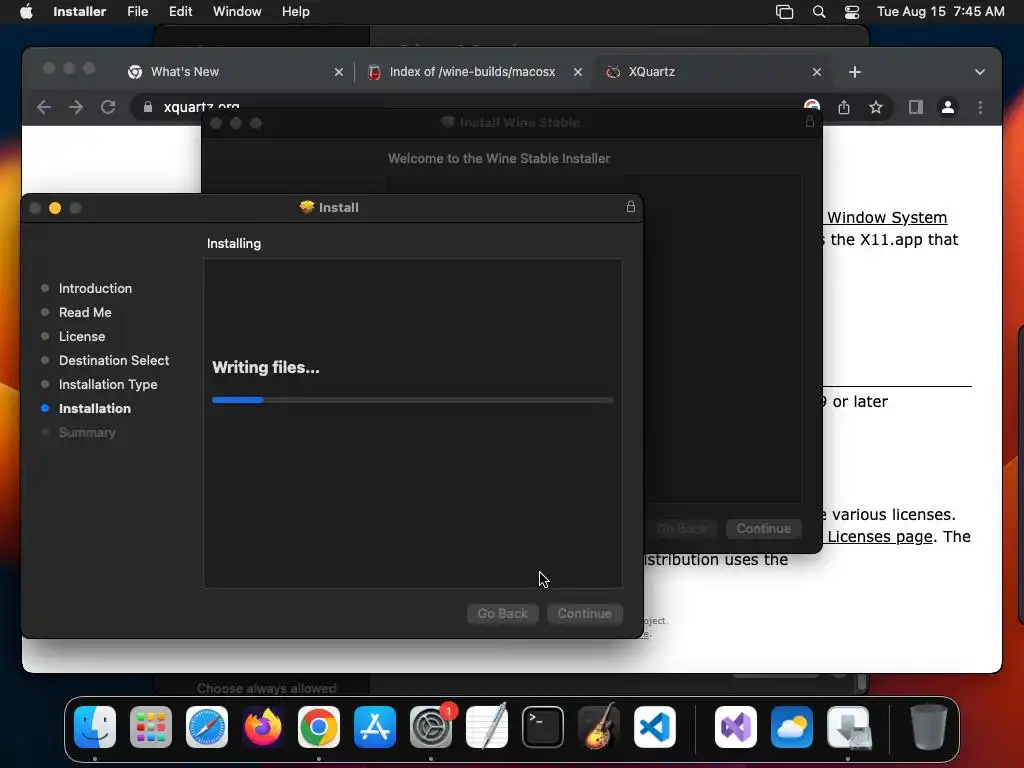Open Chrome profile menu
1024x768 pixels.
click(x=948, y=107)
